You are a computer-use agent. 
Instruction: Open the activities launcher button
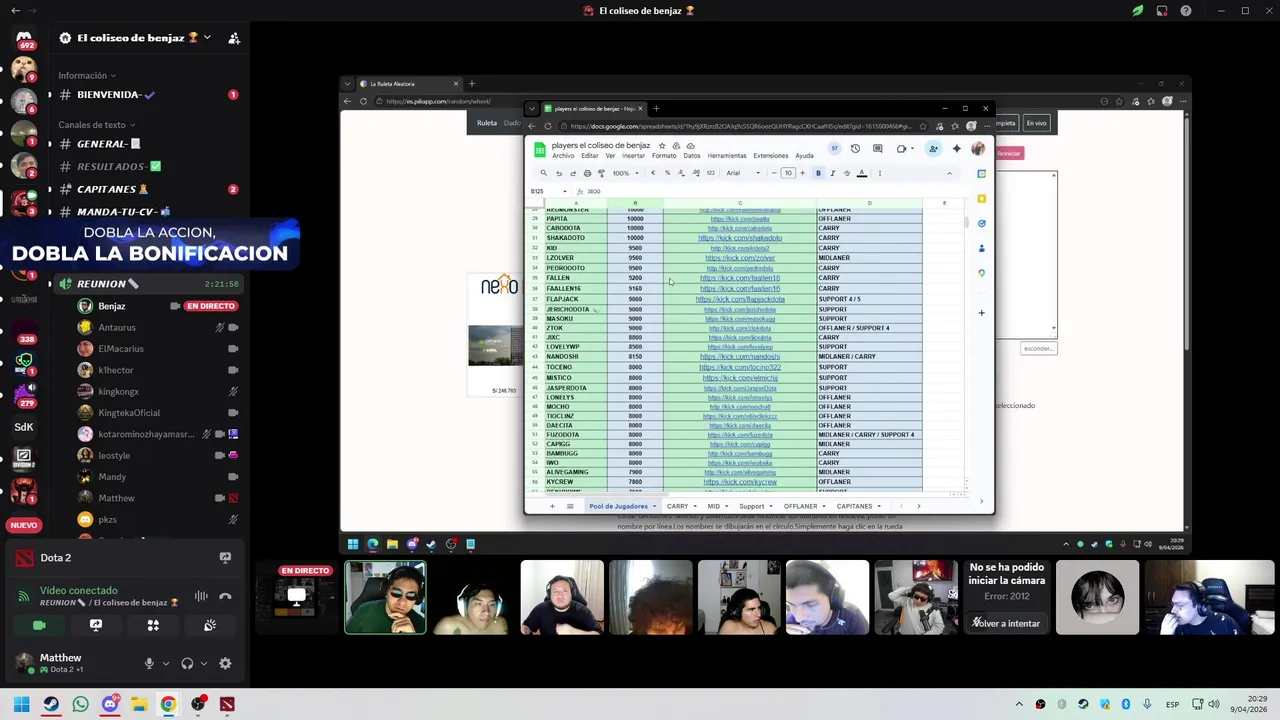tap(153, 625)
